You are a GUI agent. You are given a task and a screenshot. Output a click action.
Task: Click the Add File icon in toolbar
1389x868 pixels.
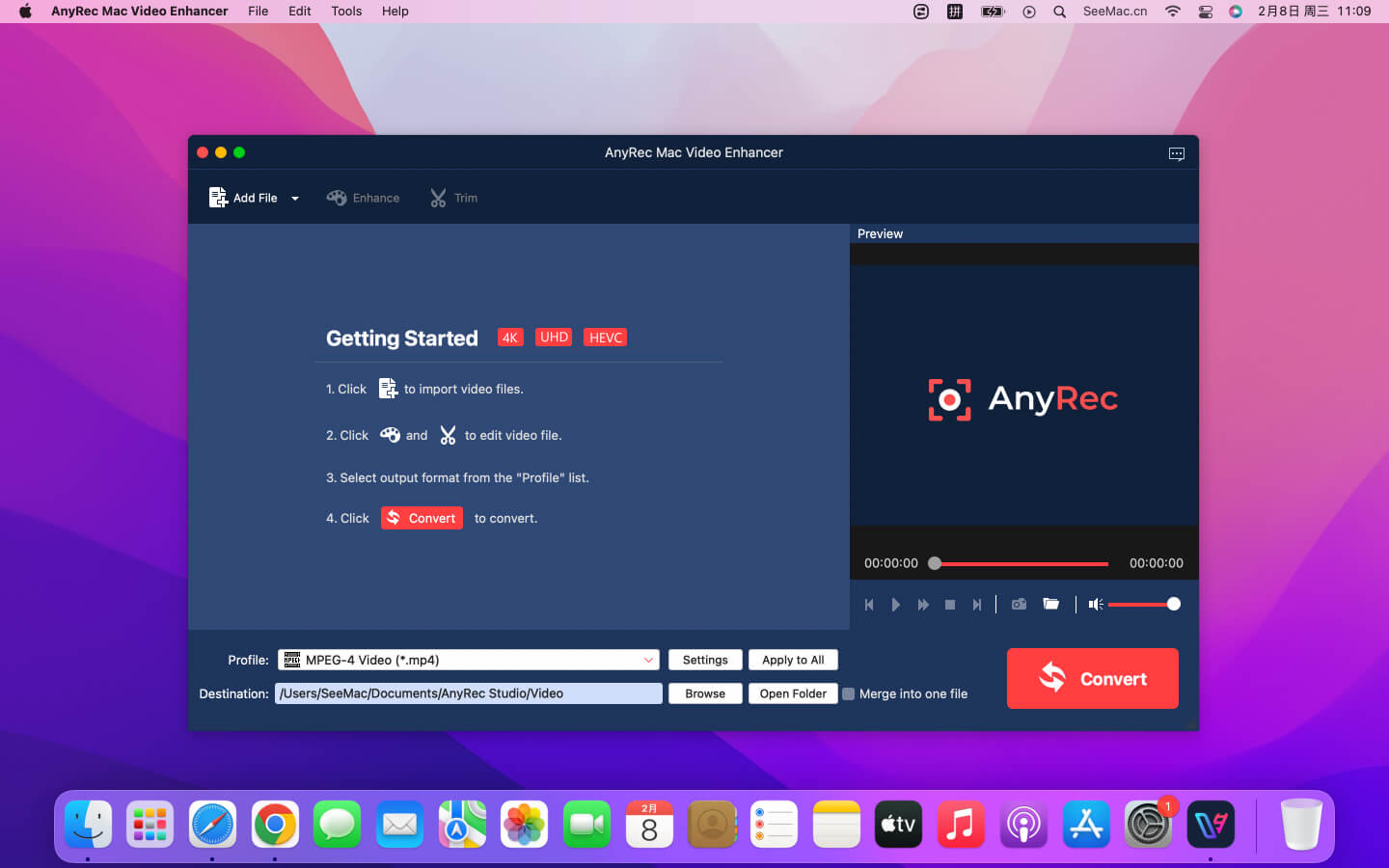coord(219,198)
